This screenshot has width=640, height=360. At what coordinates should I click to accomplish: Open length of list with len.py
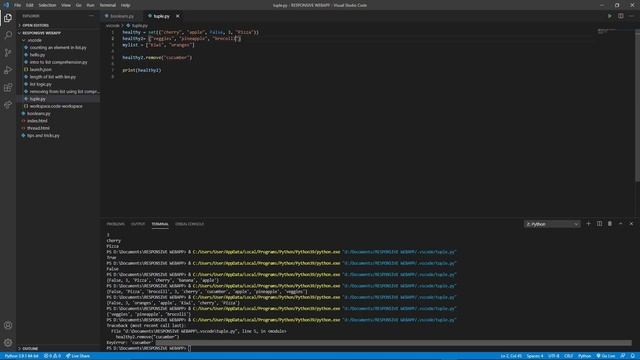pyautogui.click(x=53, y=77)
